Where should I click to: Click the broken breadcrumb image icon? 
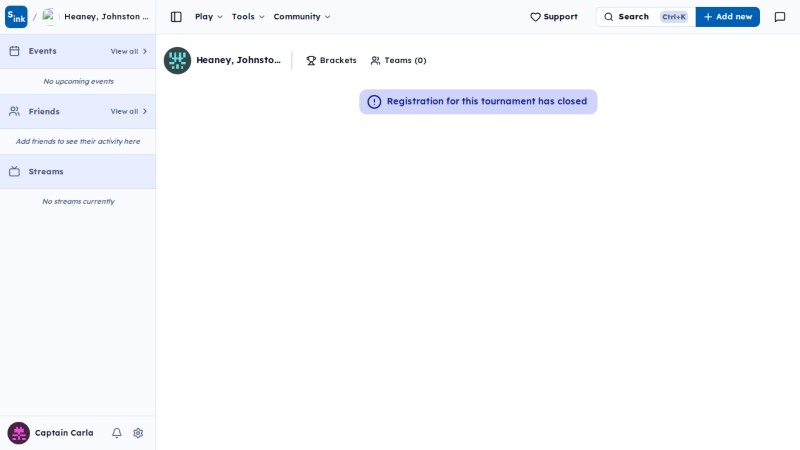click(48, 16)
